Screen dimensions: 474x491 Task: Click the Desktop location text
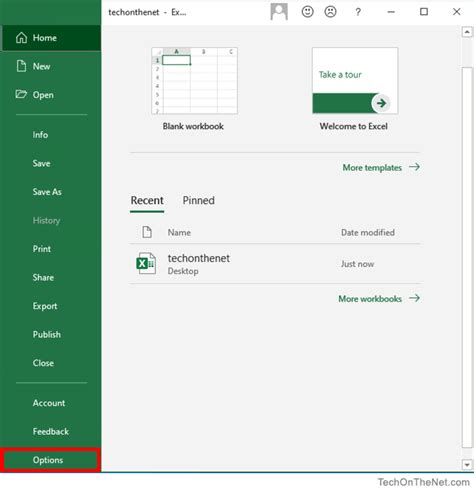(x=183, y=271)
